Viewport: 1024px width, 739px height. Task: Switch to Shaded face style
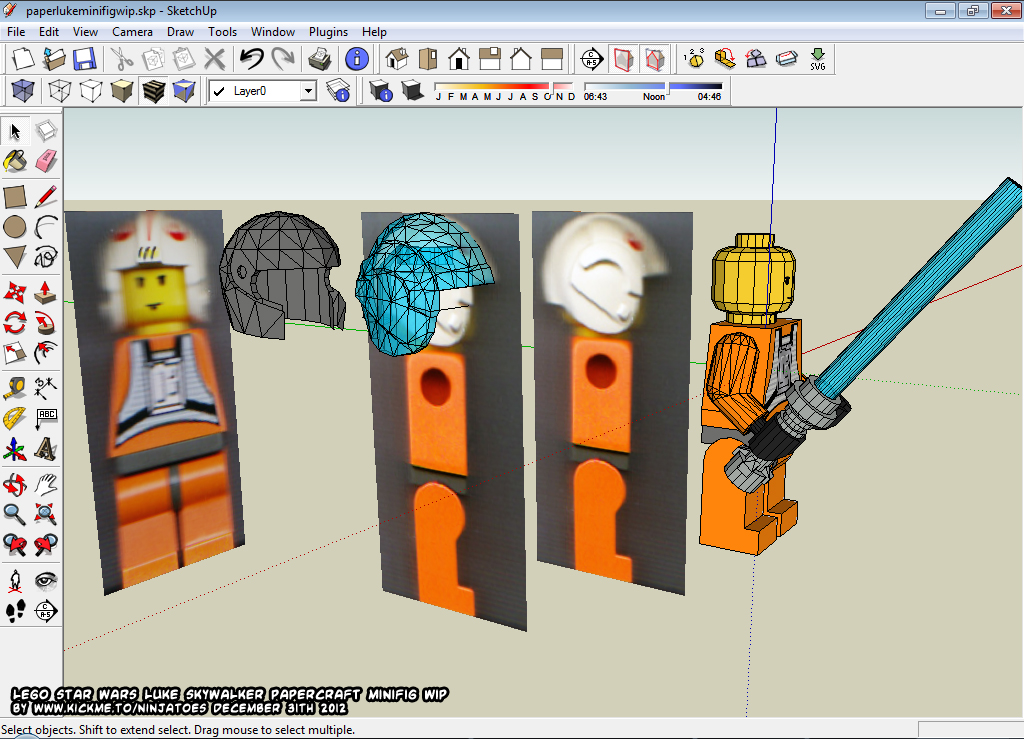pos(122,91)
